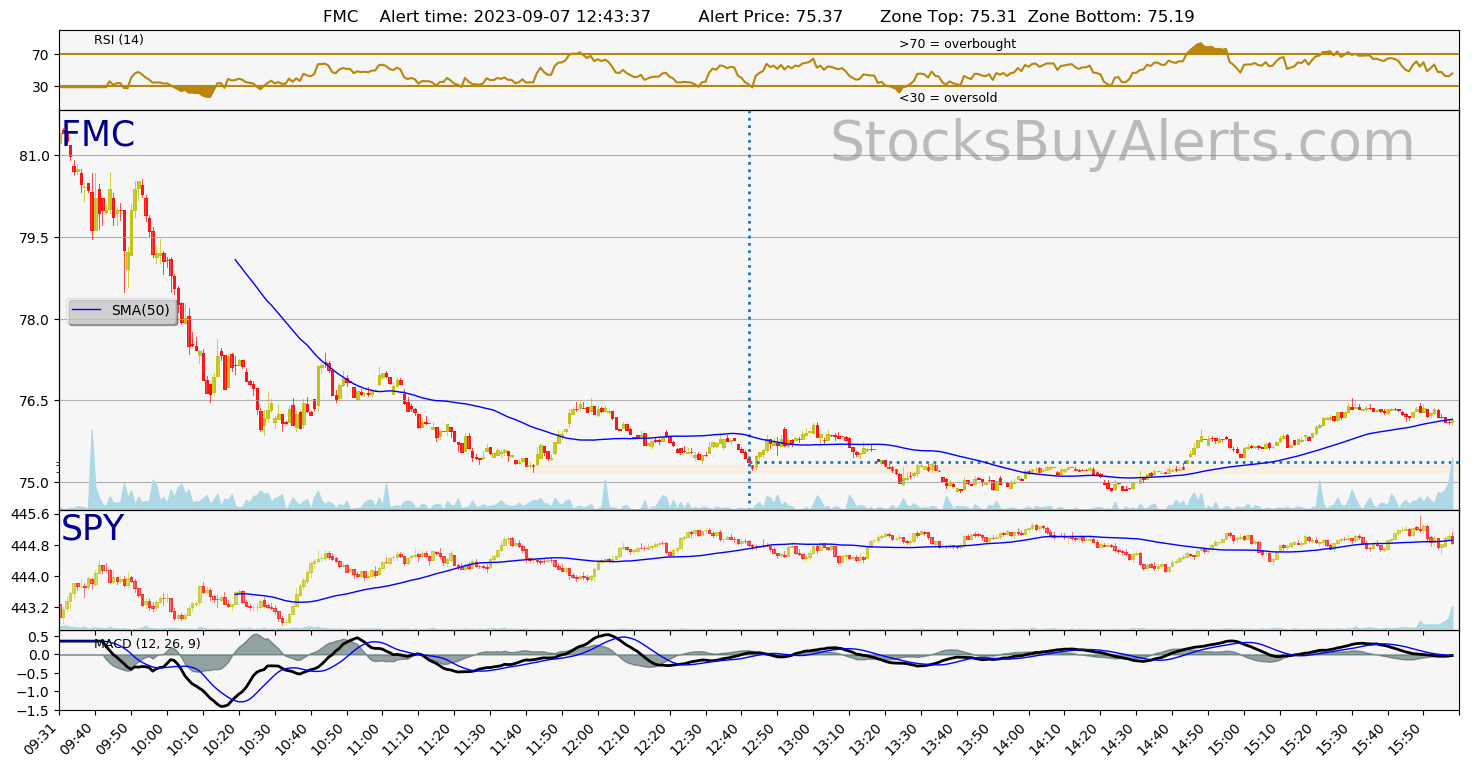Viewport: 1474px width, 768px height.
Task: Click the 445.6 SPY axis label
Action: pos(29,514)
